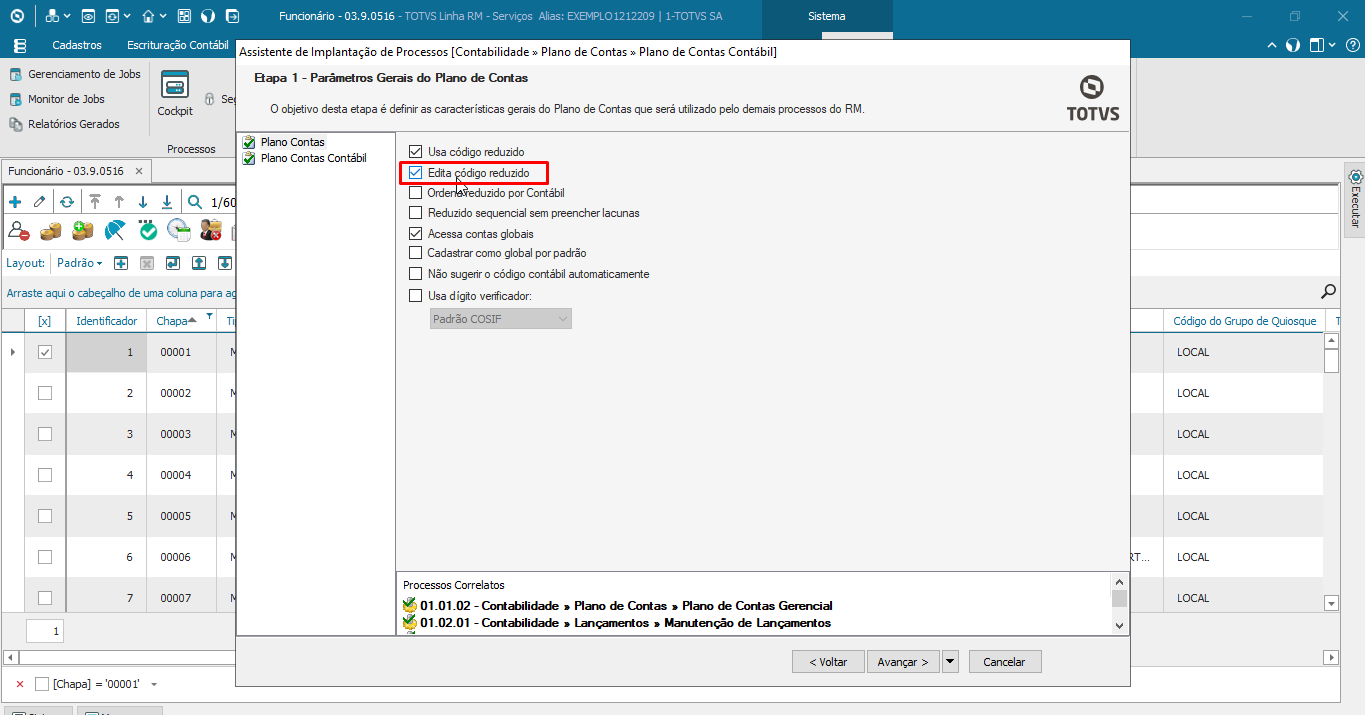The width and height of the screenshot is (1365, 715).
Task: Select Plano Contas Contábil step in the tree
Action: (x=313, y=158)
